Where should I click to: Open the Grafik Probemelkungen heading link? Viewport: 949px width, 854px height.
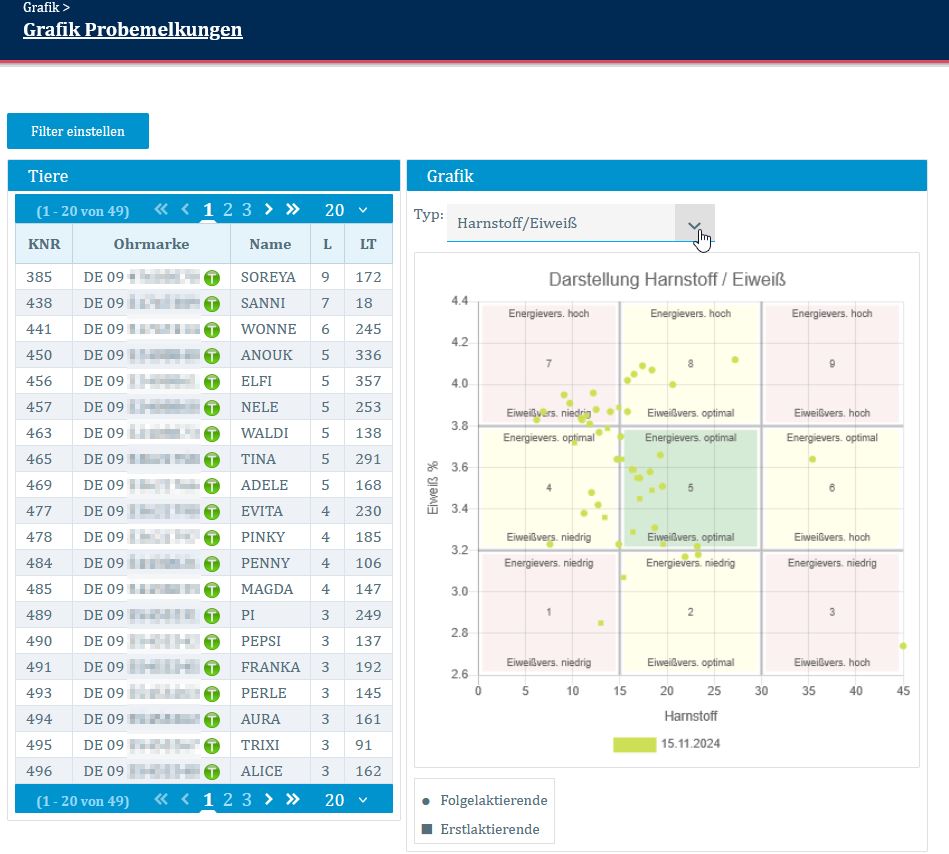[x=132, y=29]
